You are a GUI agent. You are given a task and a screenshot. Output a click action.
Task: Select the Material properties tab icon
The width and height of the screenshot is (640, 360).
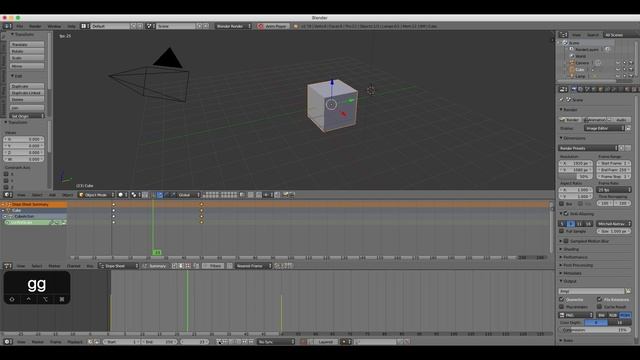click(x=627, y=89)
